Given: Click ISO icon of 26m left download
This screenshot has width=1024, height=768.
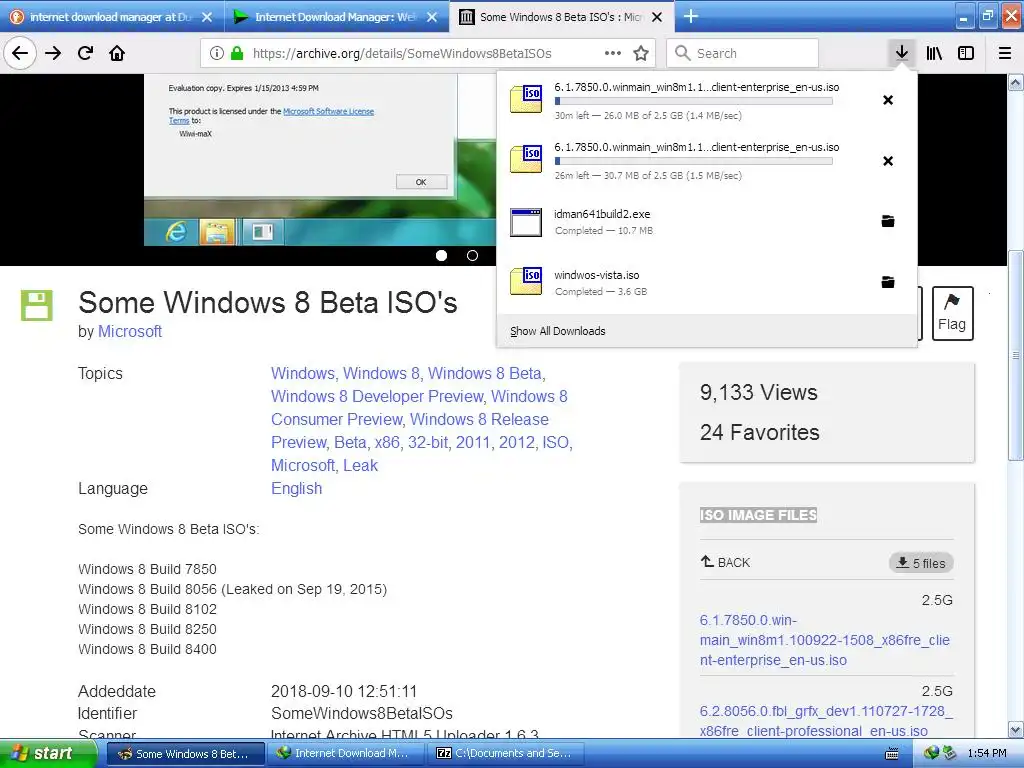Looking at the screenshot, I should click(x=526, y=159).
